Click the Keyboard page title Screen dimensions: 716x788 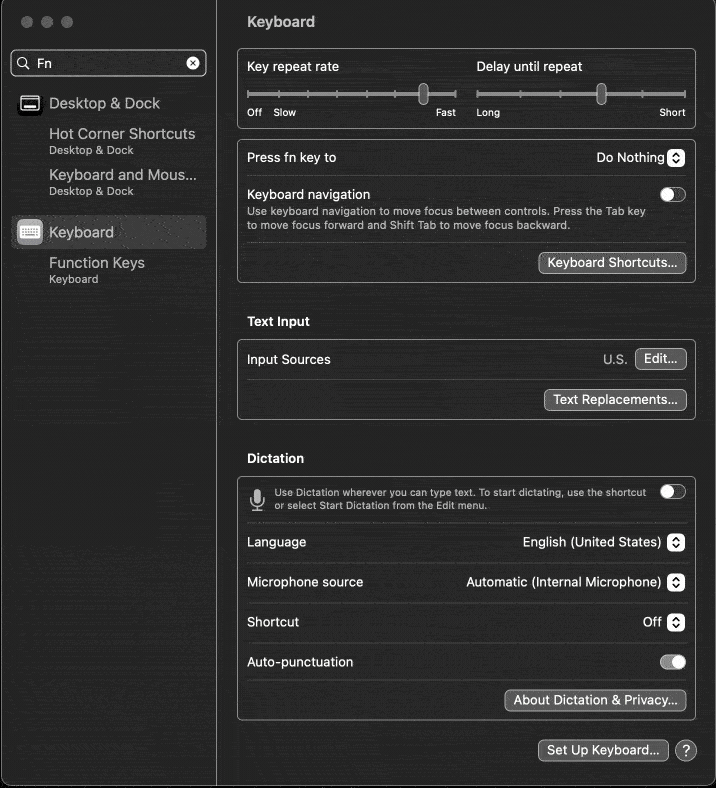point(281,22)
